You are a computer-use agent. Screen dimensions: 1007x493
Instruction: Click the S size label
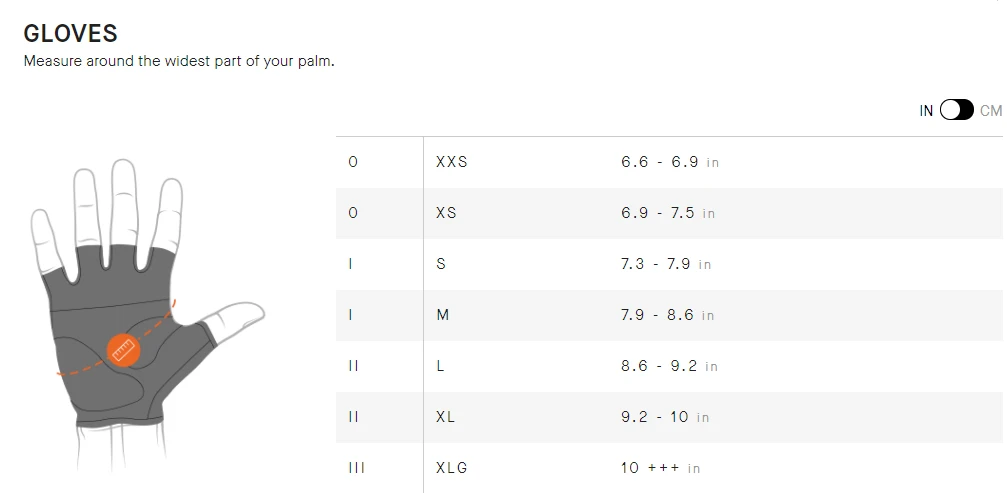tap(441, 264)
